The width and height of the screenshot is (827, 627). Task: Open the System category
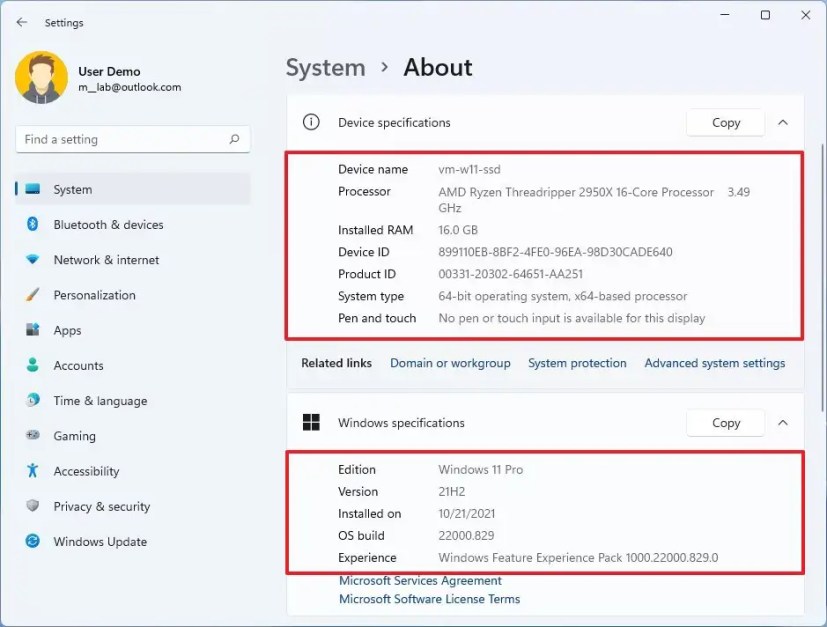[x=133, y=189]
